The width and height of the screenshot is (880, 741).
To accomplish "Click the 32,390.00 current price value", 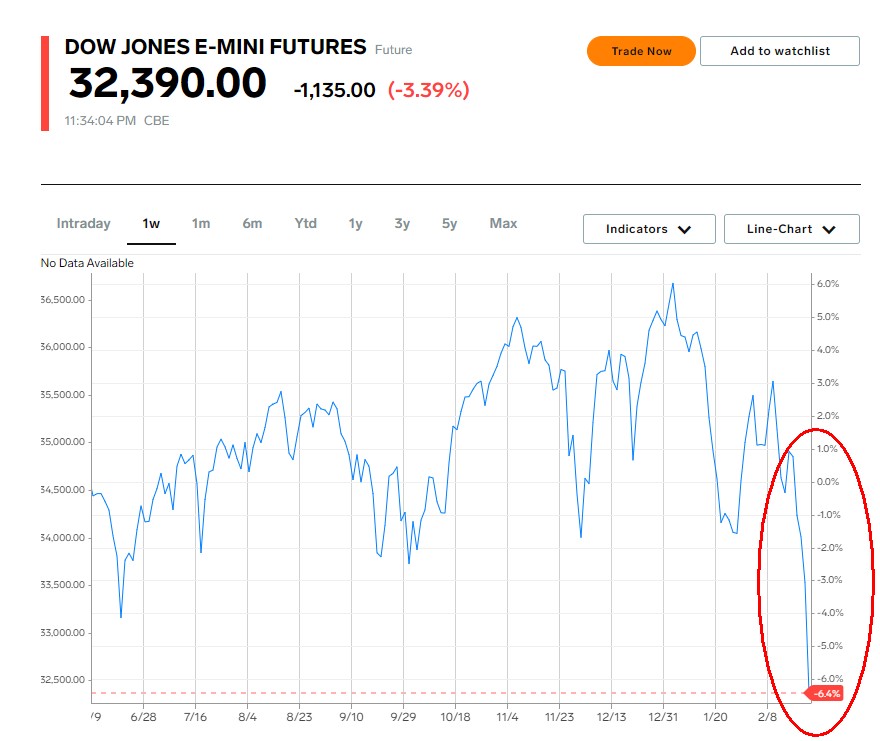I will coord(167,83).
